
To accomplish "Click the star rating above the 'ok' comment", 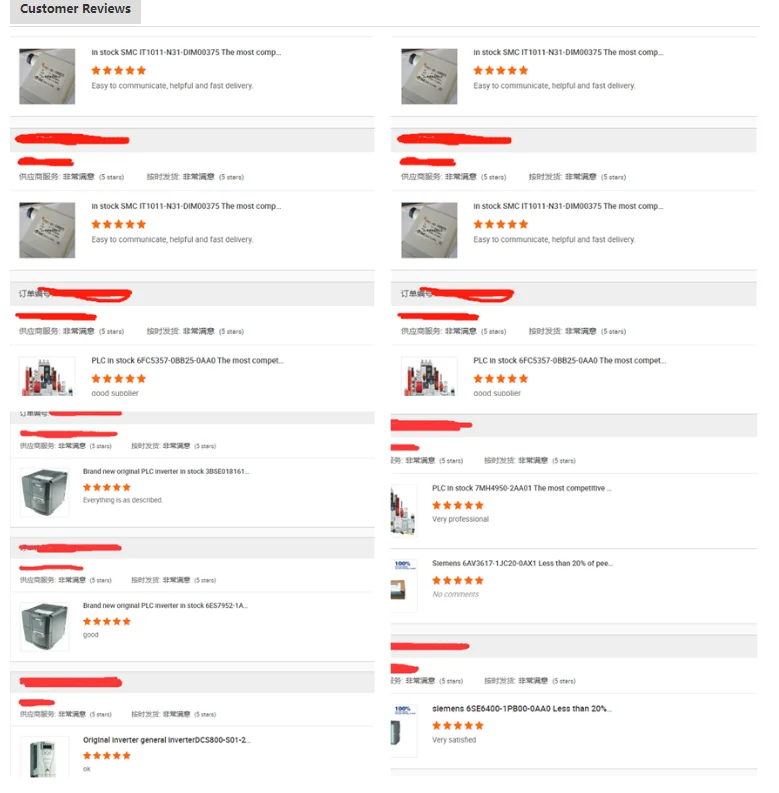I will pos(107,756).
